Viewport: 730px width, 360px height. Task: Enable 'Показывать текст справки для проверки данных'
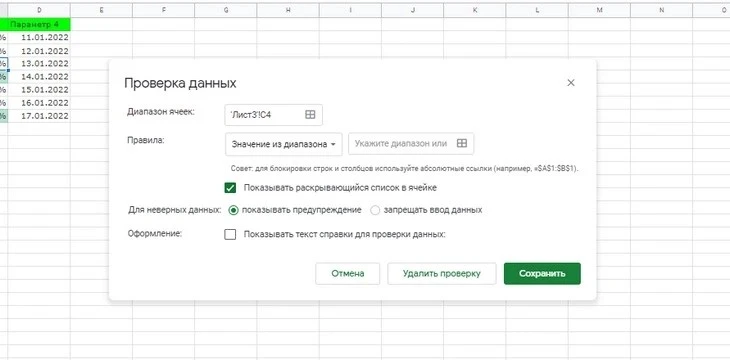tap(230, 234)
